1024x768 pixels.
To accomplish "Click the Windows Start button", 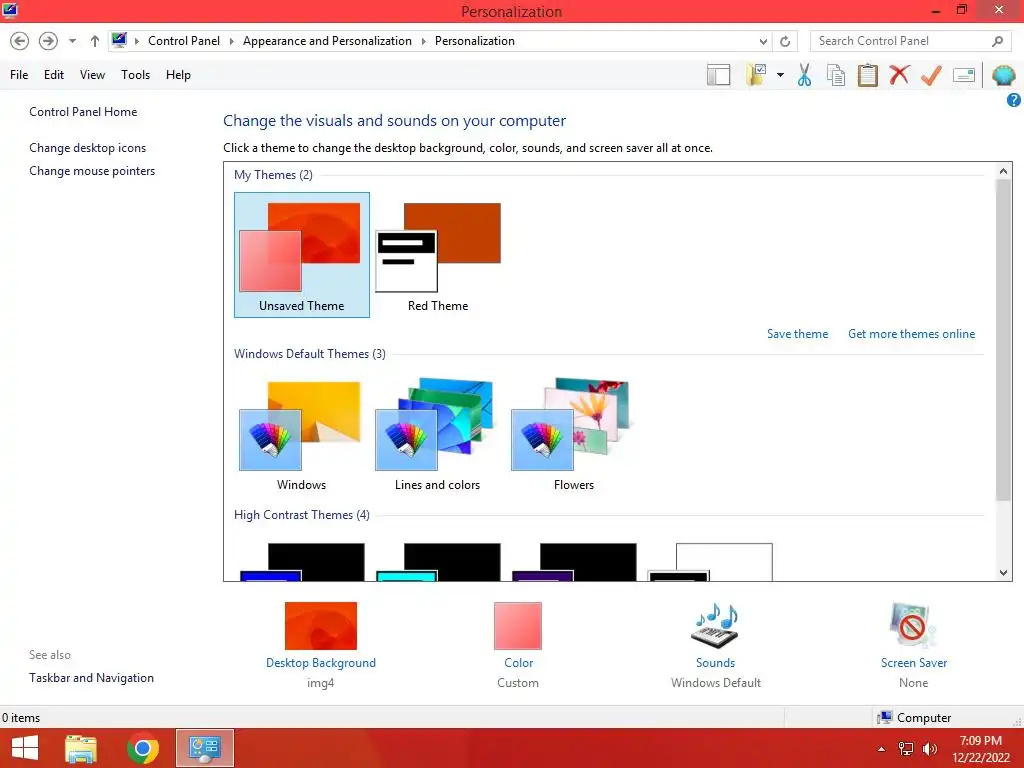I will point(25,748).
